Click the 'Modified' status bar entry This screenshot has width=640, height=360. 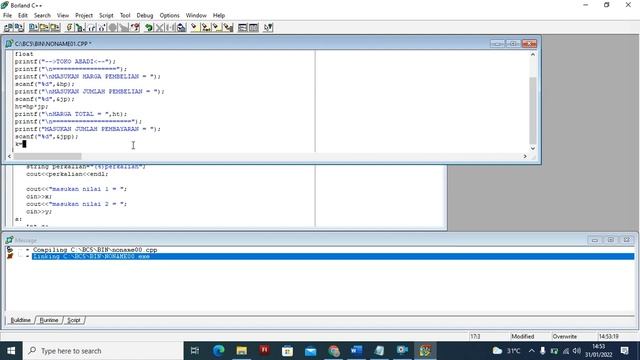522,336
